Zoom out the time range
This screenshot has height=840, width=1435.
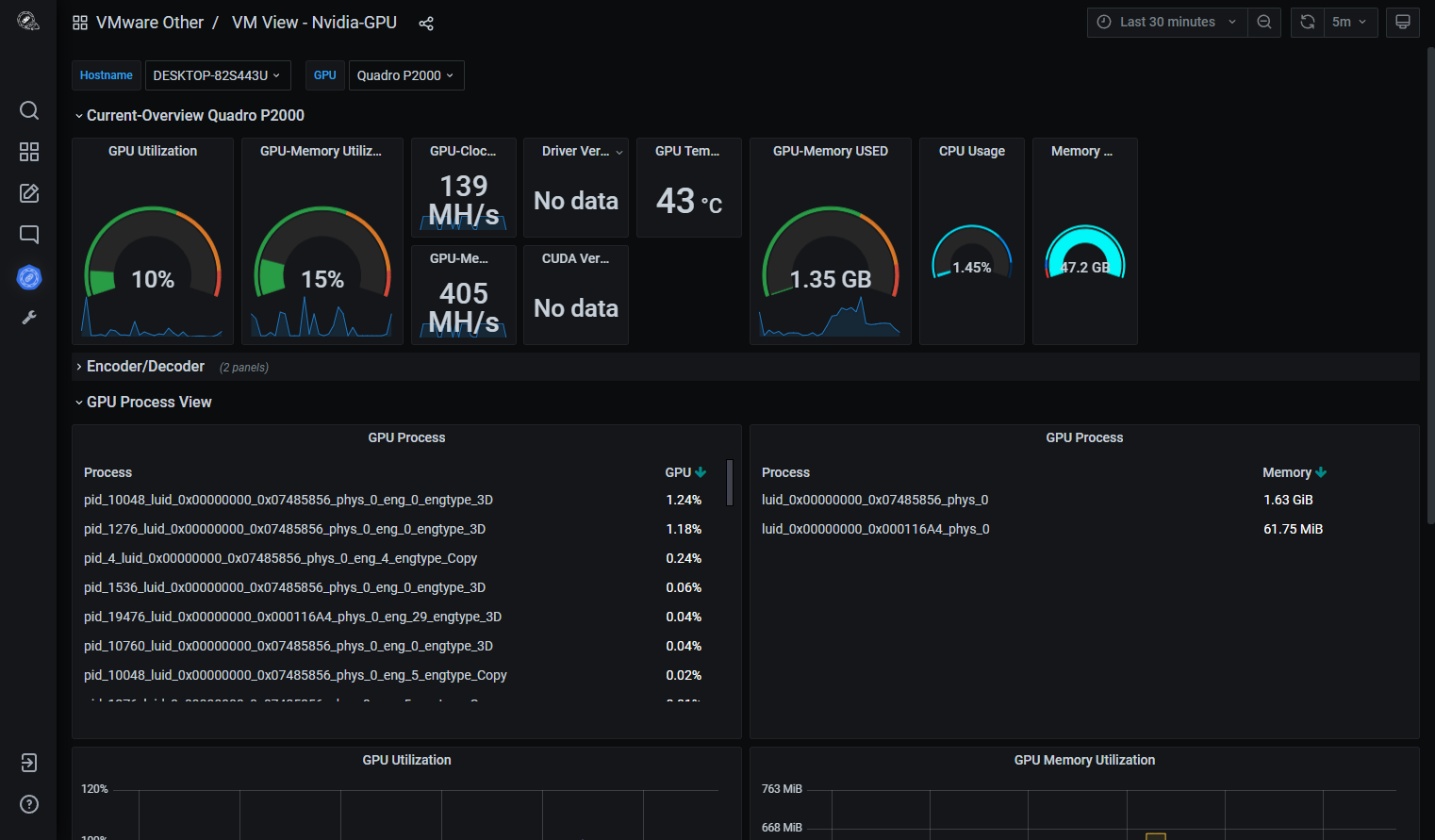(x=1264, y=23)
